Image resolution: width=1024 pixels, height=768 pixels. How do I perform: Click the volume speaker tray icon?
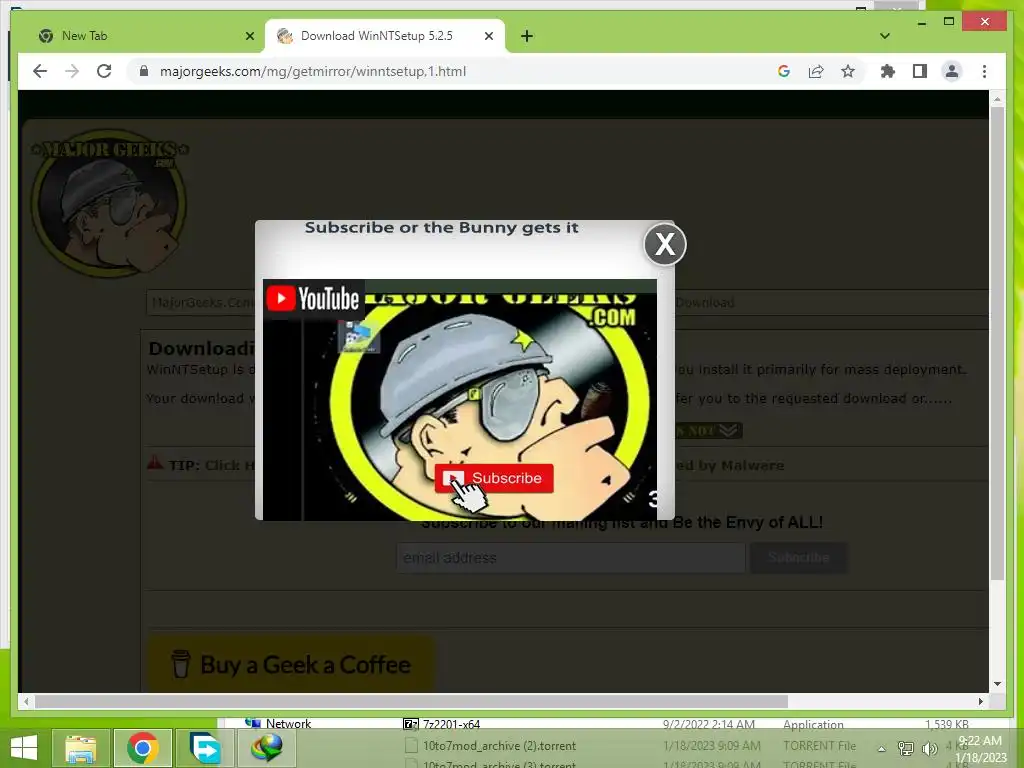929,748
